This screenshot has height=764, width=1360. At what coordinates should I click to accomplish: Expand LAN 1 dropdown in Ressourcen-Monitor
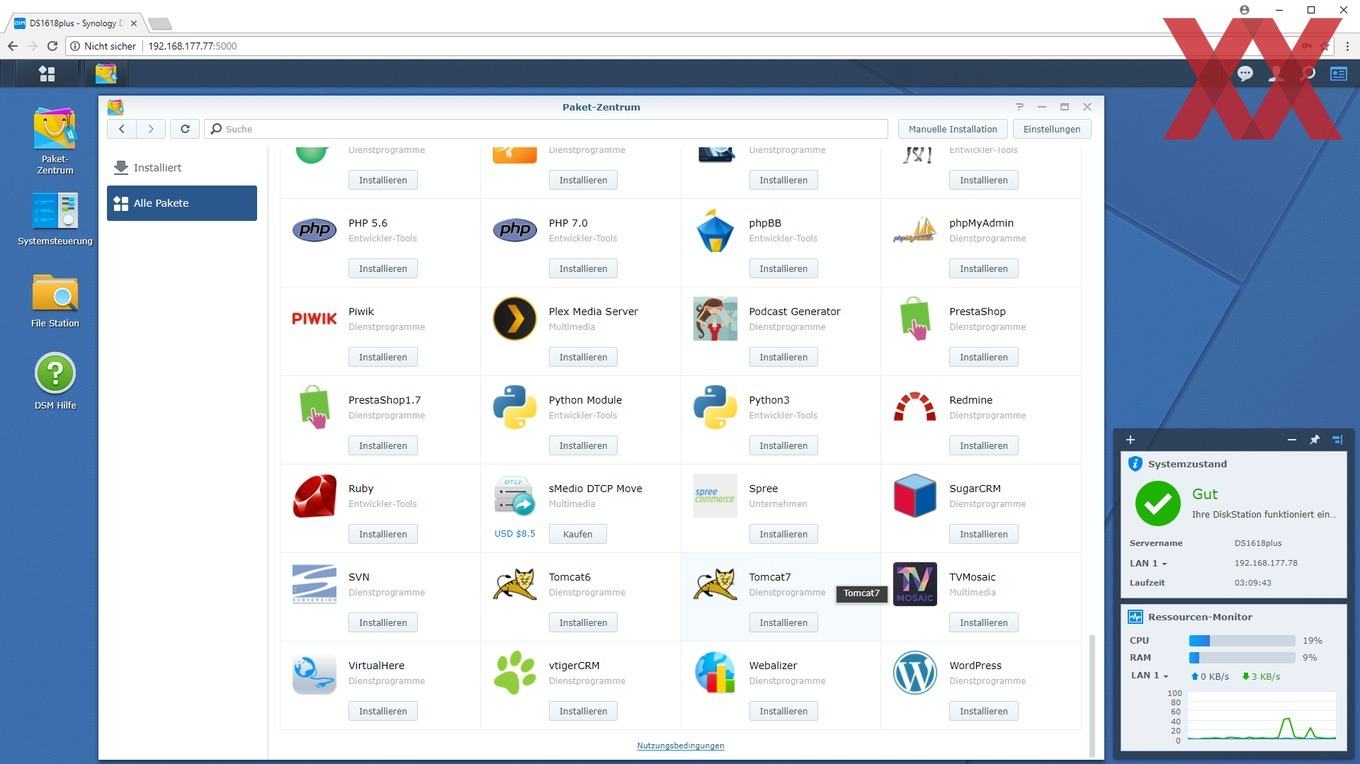(x=1150, y=676)
